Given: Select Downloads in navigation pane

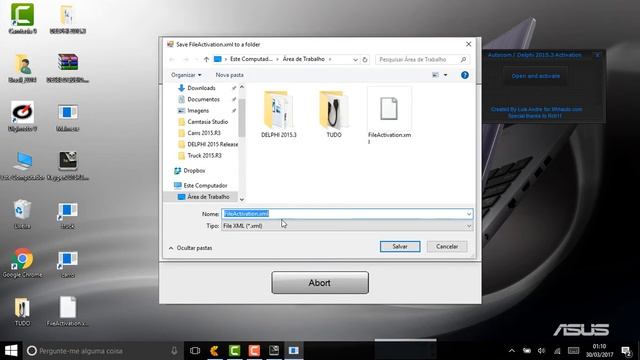Looking at the screenshot, I should [201, 88].
